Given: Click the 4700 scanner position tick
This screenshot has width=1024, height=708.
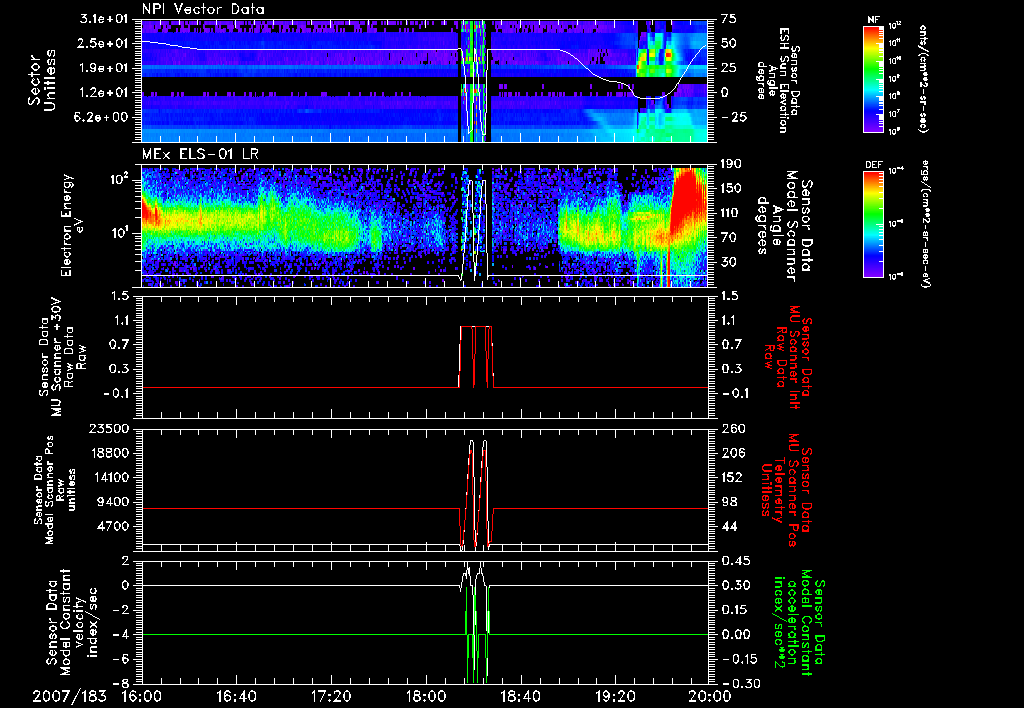Looking at the screenshot, I should (x=112, y=526).
